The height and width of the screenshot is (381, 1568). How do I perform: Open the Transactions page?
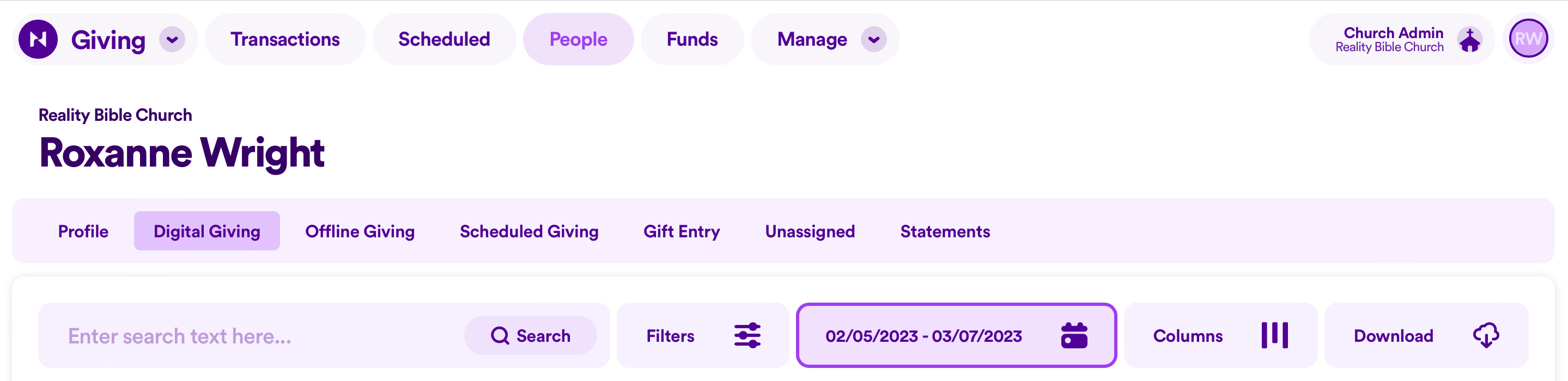point(285,39)
